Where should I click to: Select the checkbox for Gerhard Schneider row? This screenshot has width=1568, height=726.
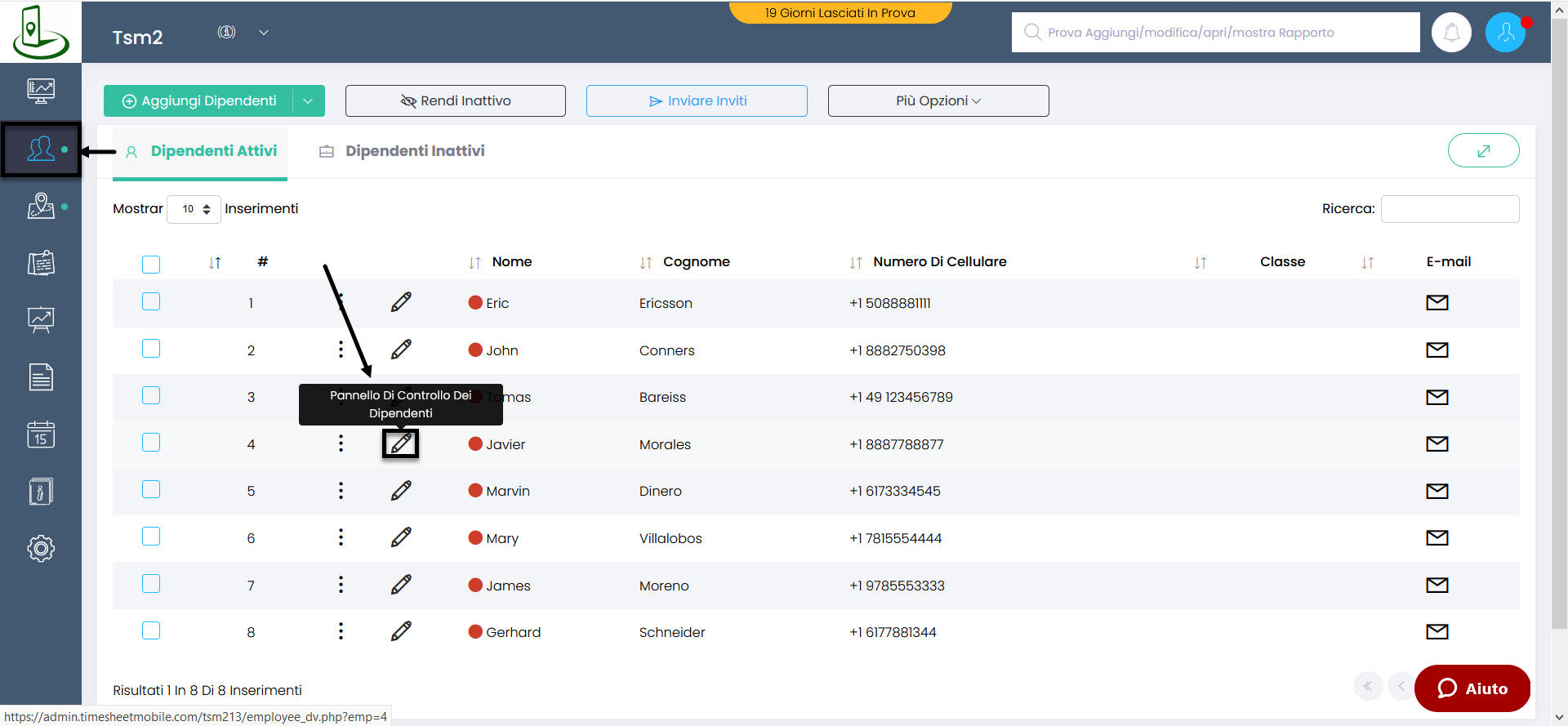(x=151, y=630)
